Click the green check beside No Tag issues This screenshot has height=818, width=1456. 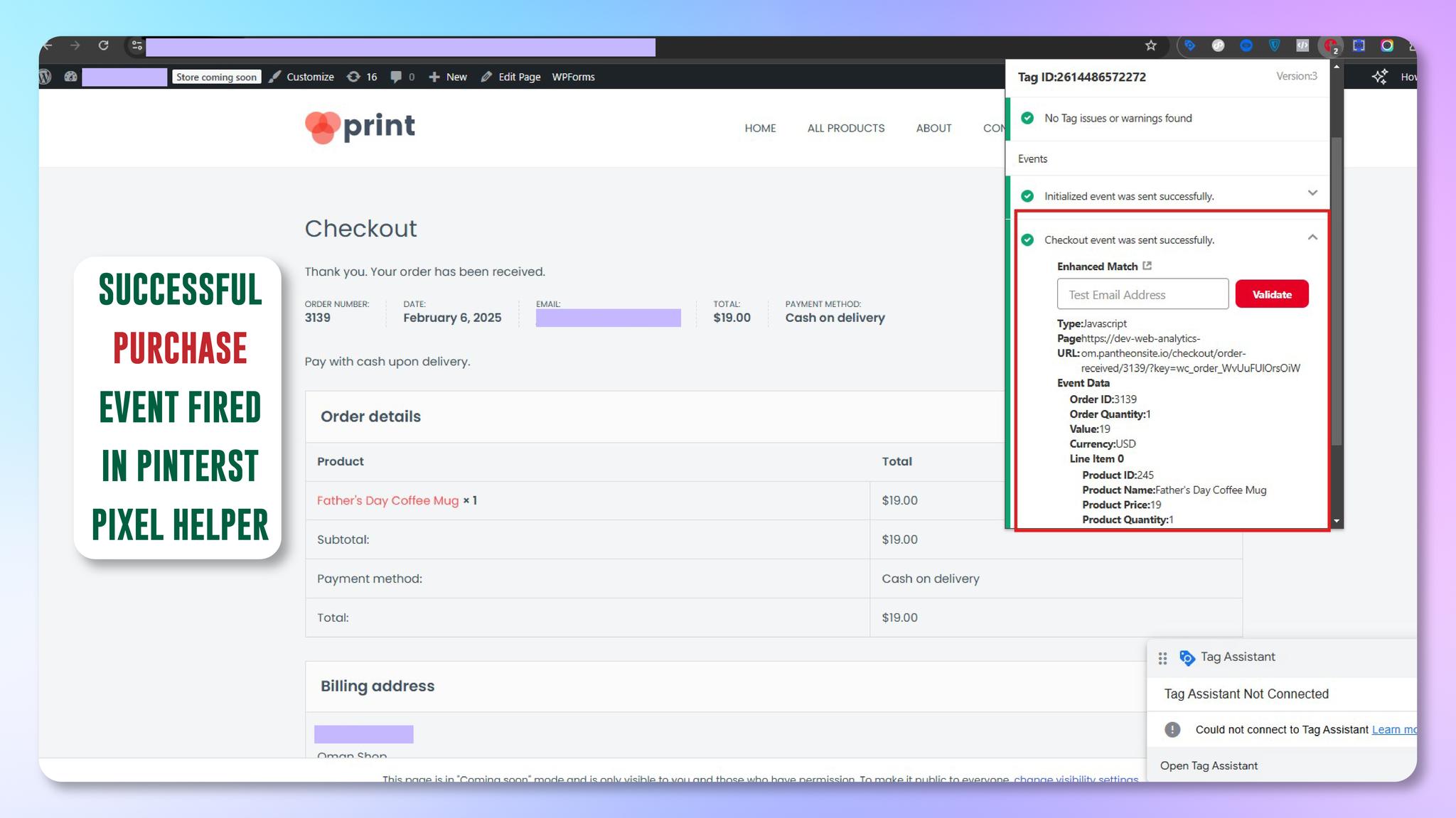[1027, 118]
